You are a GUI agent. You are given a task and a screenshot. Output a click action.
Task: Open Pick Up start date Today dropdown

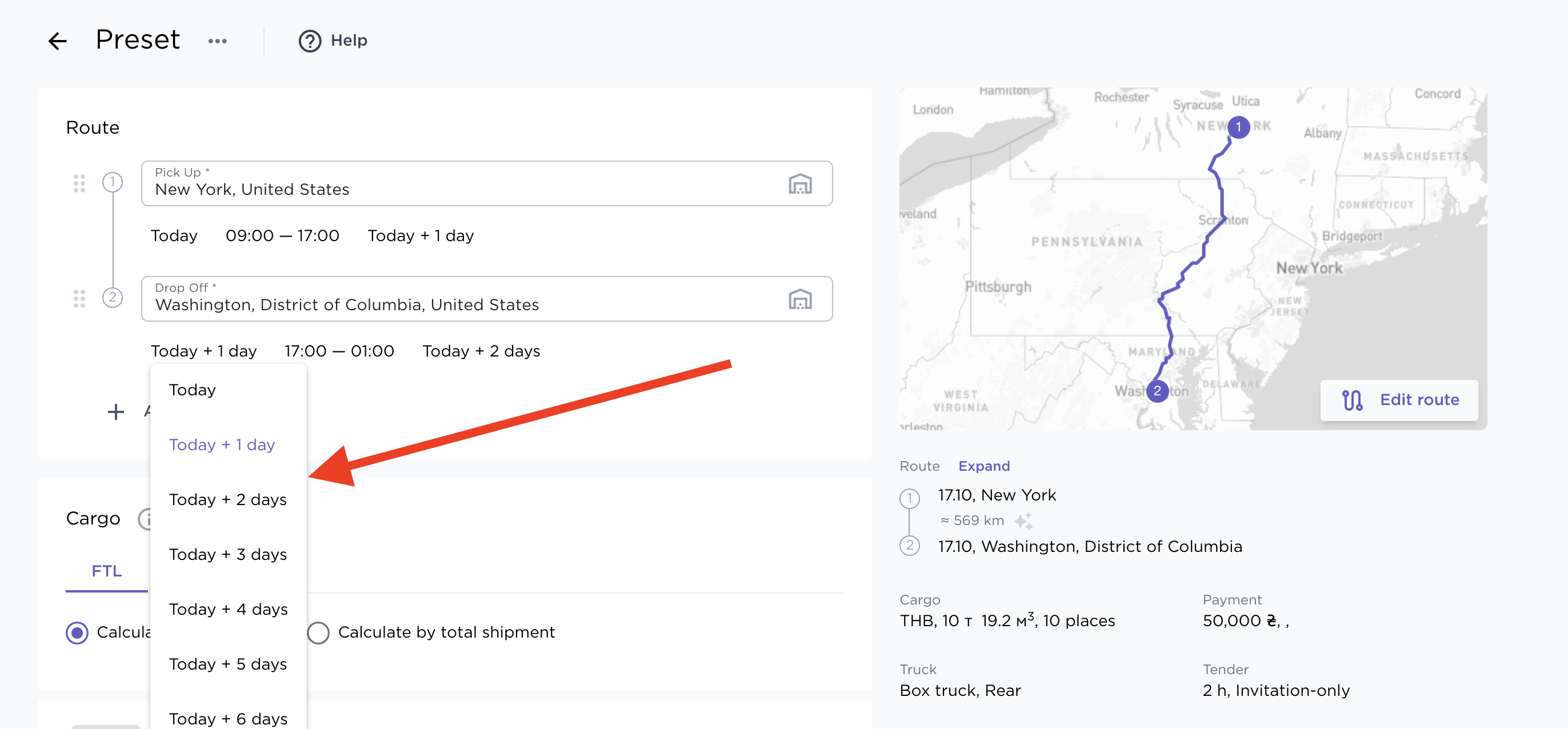(x=174, y=236)
